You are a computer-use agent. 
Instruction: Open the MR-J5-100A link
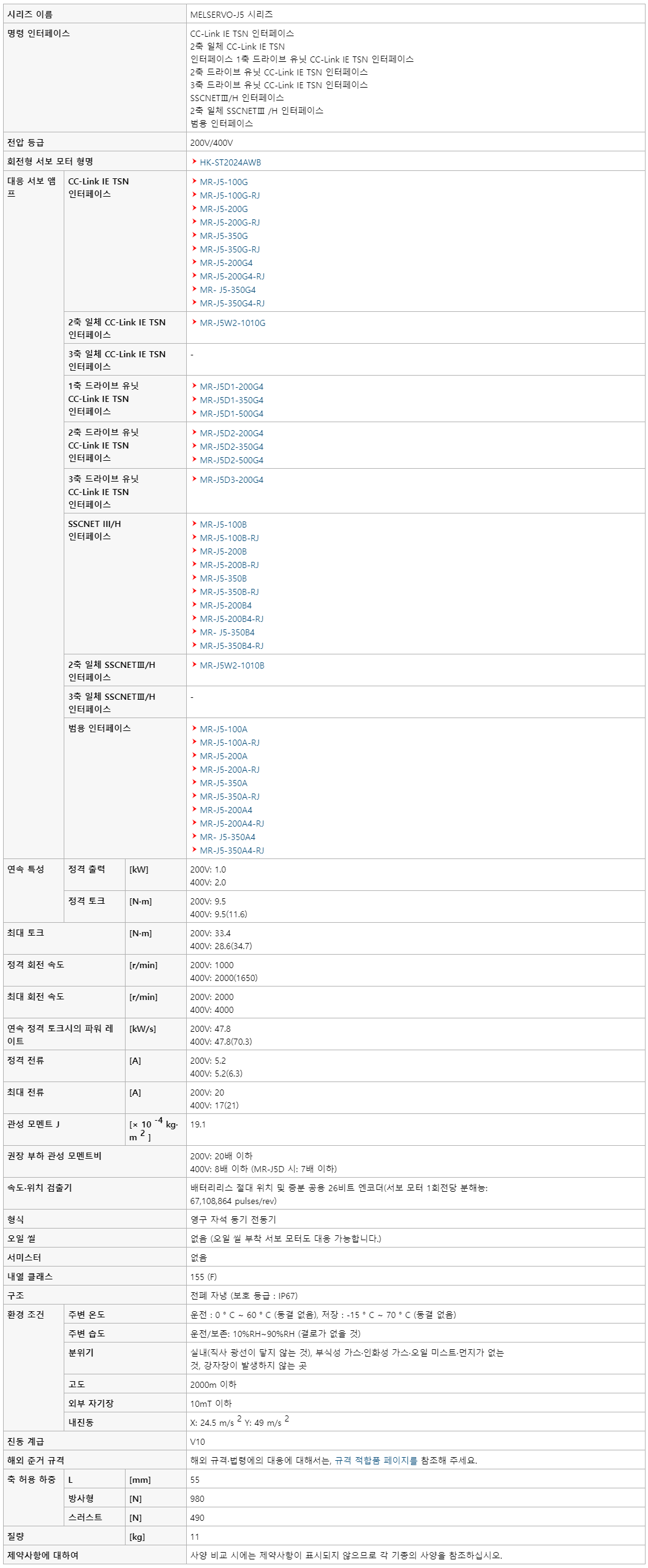224,729
